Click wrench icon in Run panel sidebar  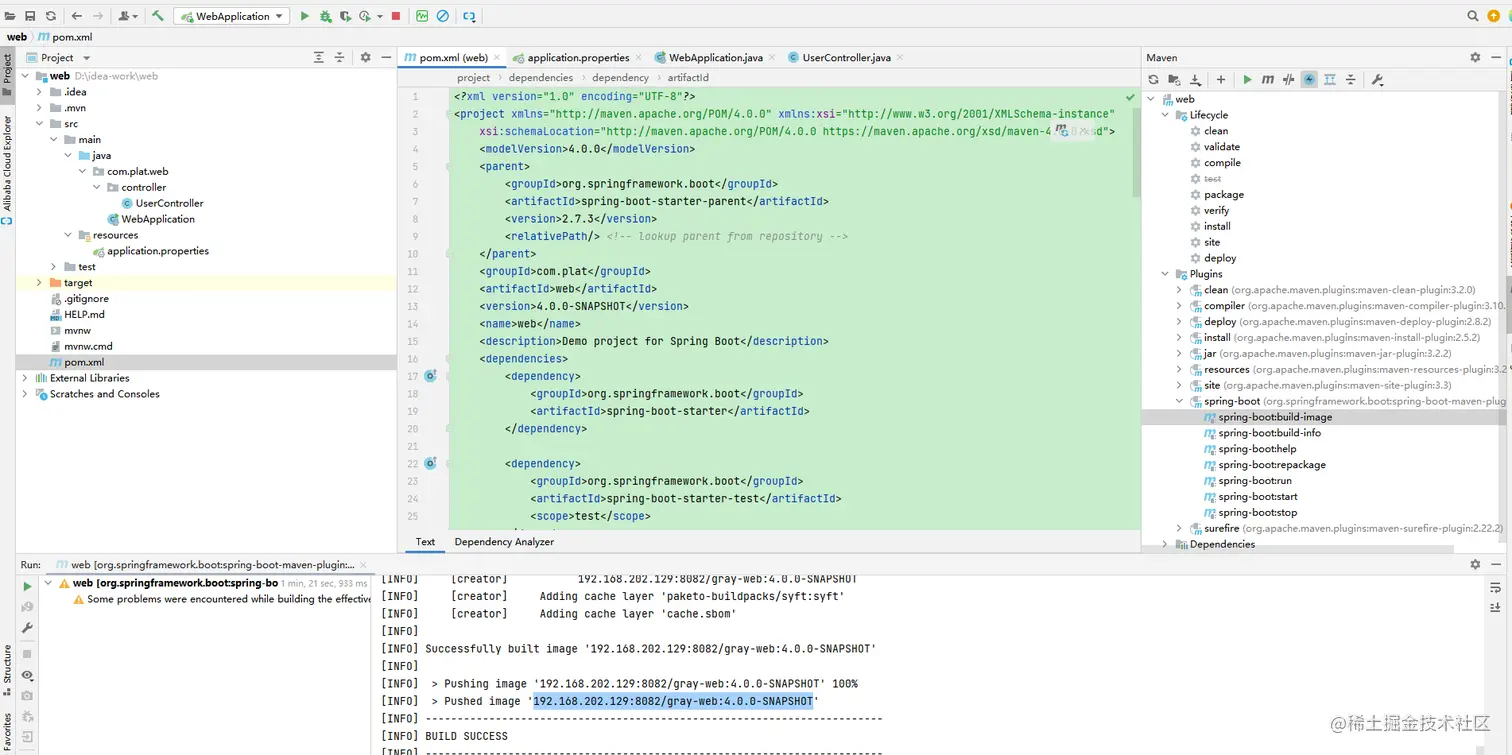pyautogui.click(x=27, y=628)
